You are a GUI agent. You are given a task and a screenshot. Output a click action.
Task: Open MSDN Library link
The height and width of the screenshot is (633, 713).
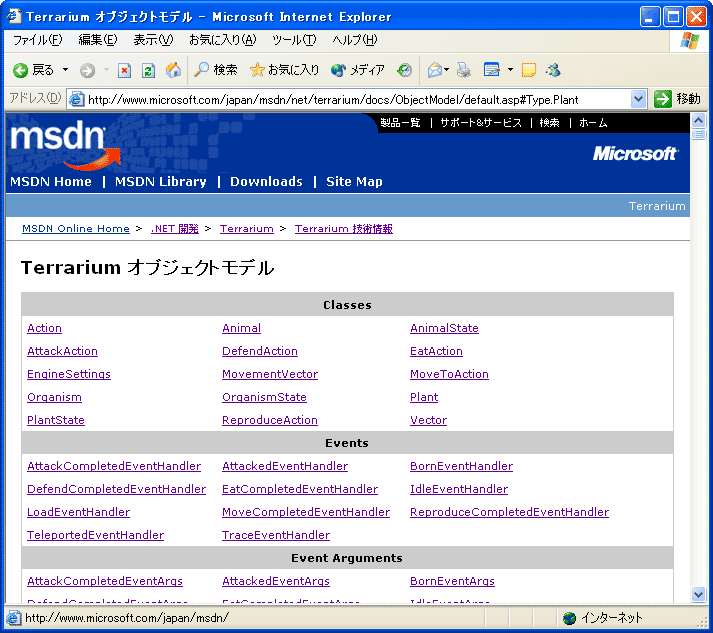coord(161,181)
